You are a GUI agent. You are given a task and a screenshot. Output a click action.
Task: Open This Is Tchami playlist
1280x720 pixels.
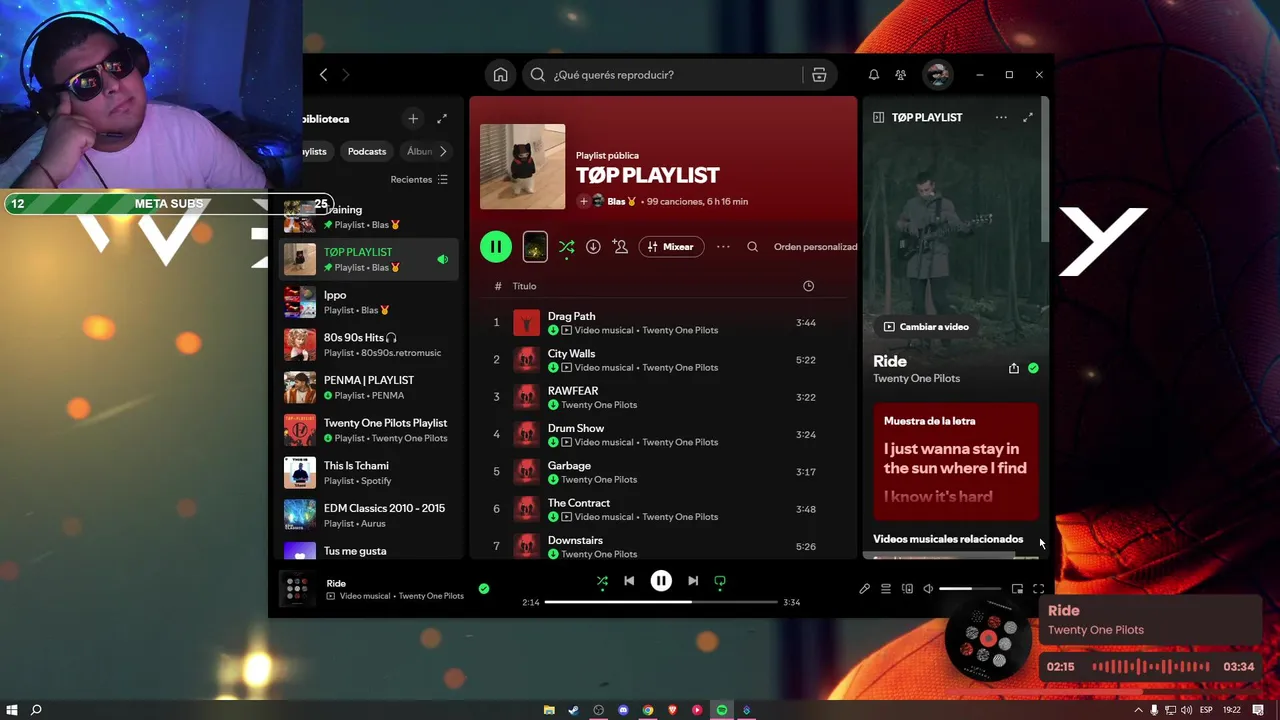coord(369,473)
